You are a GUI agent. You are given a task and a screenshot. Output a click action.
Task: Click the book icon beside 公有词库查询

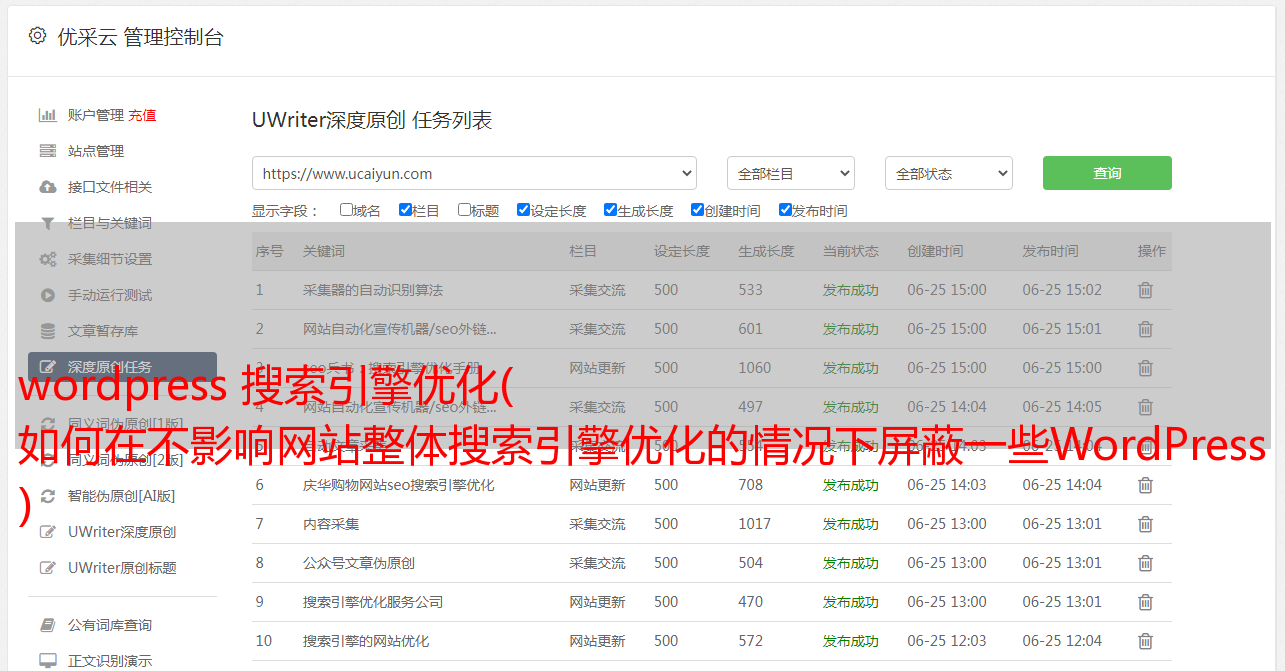click(47, 625)
